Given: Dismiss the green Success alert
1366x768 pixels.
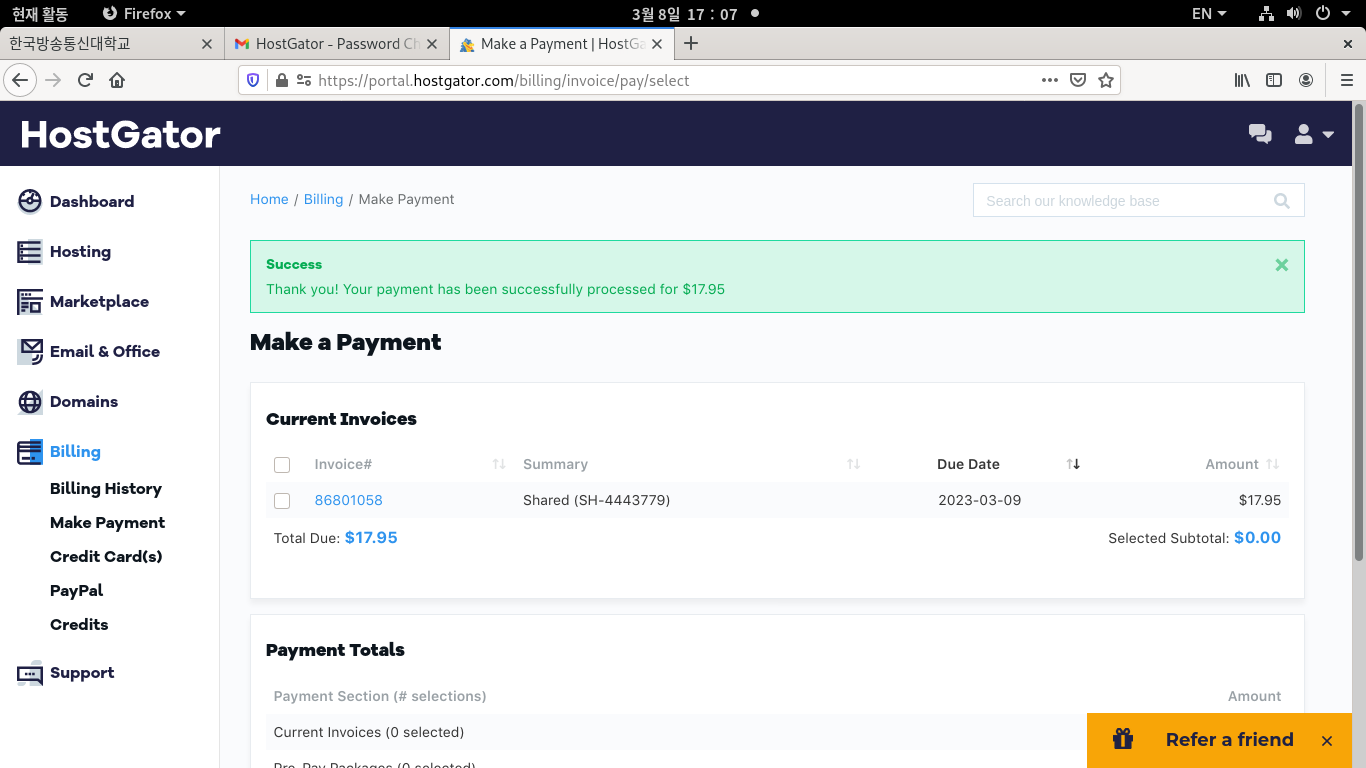Looking at the screenshot, I should pos(1281,265).
